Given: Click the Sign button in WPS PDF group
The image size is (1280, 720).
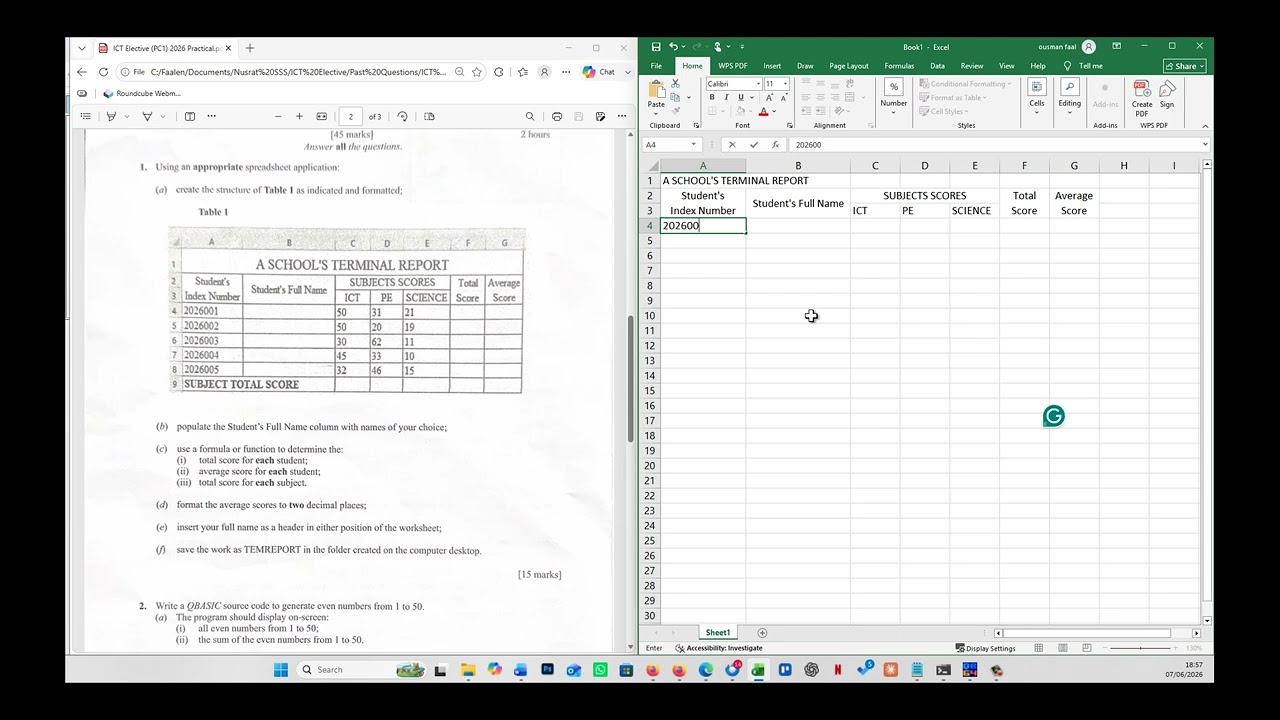Looking at the screenshot, I should coord(1167,93).
